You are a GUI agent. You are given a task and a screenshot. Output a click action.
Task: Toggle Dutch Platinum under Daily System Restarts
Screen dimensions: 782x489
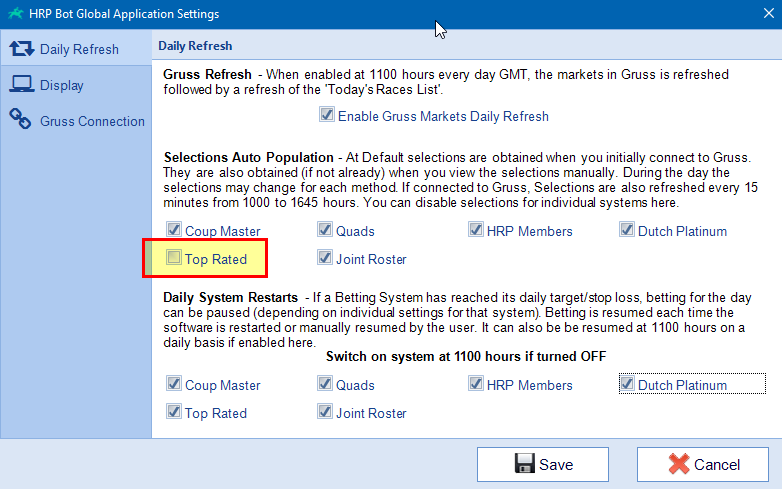627,384
